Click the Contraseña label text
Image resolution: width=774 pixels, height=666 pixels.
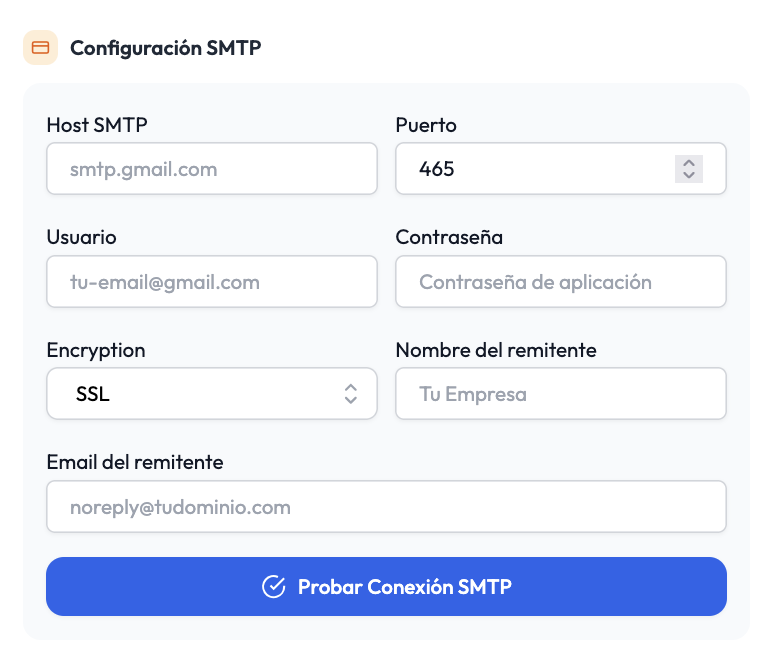click(449, 237)
